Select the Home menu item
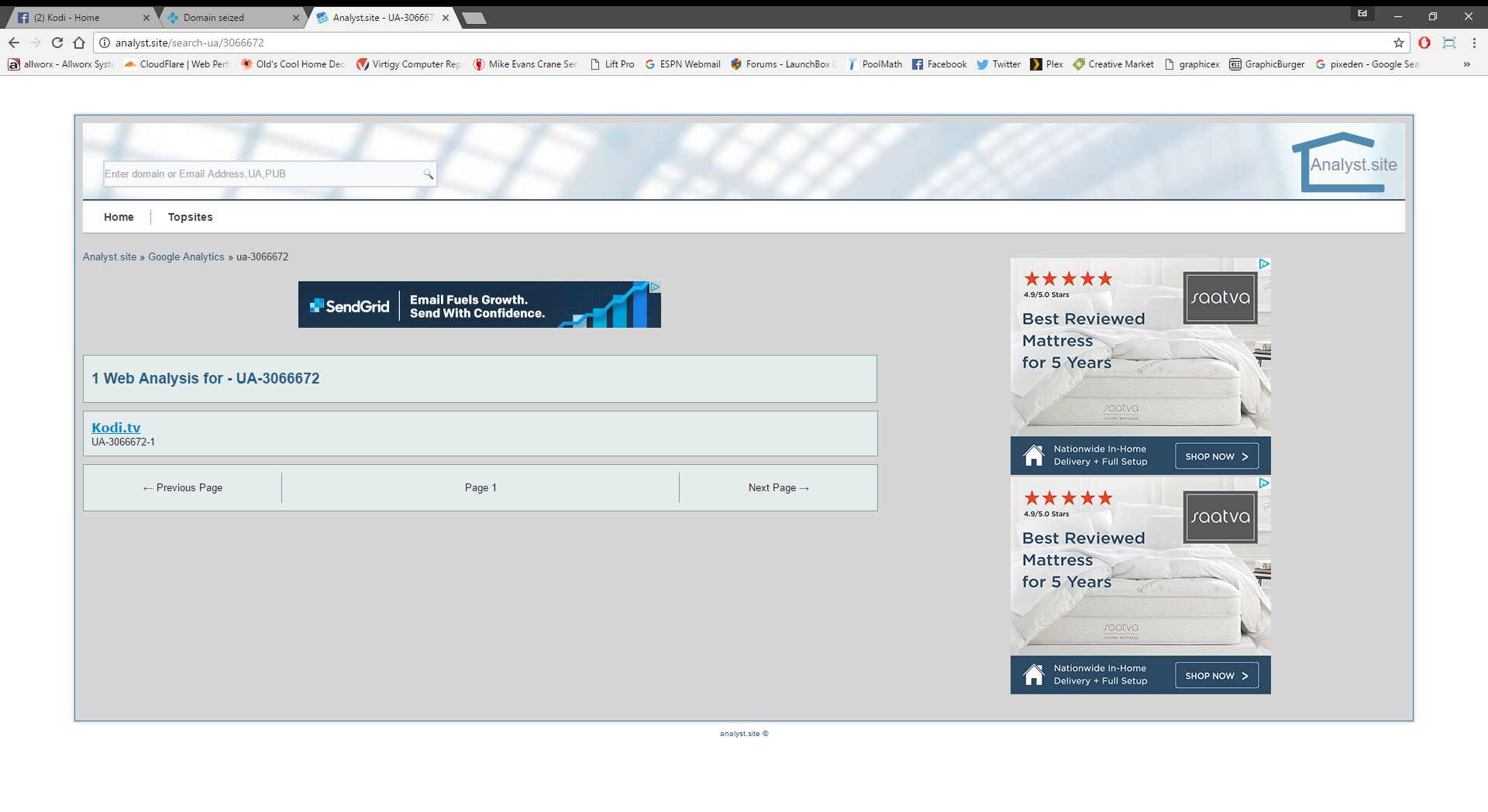Viewport: 1488px width, 812px height. pyautogui.click(x=119, y=217)
